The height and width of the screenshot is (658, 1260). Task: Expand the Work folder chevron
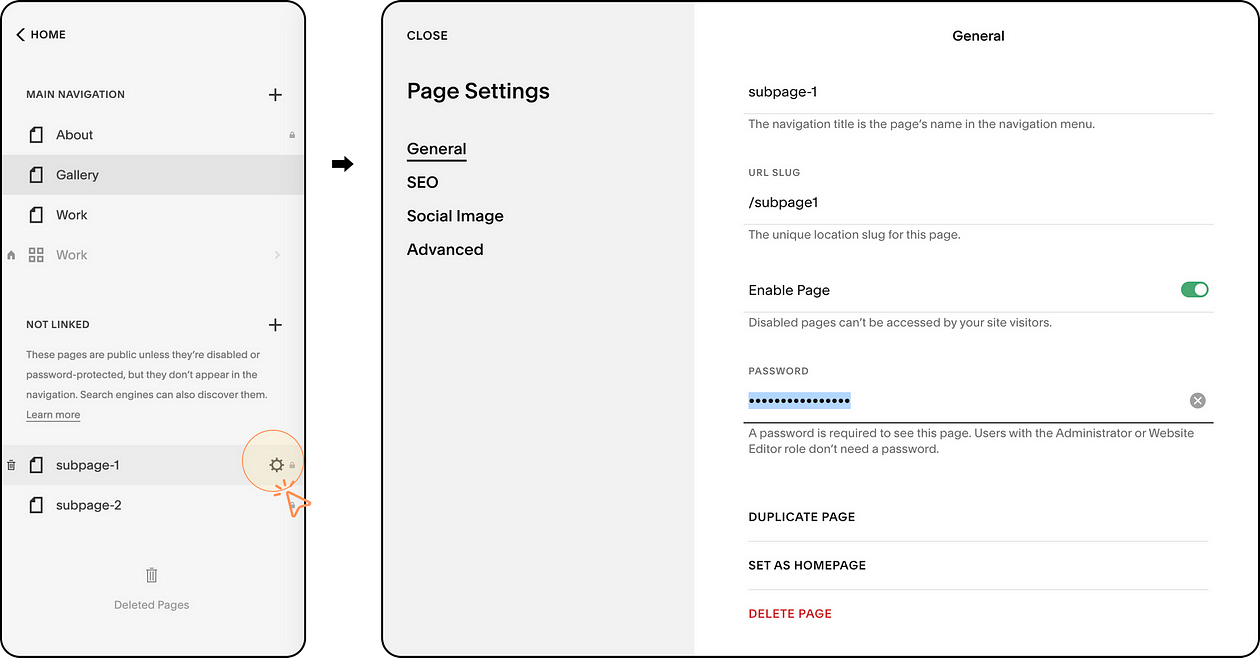(277, 255)
